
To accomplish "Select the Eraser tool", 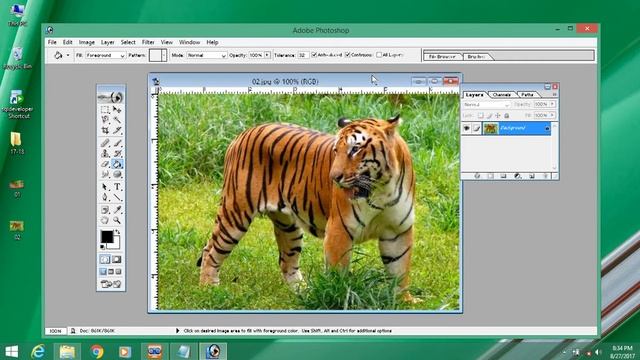I will [105, 164].
